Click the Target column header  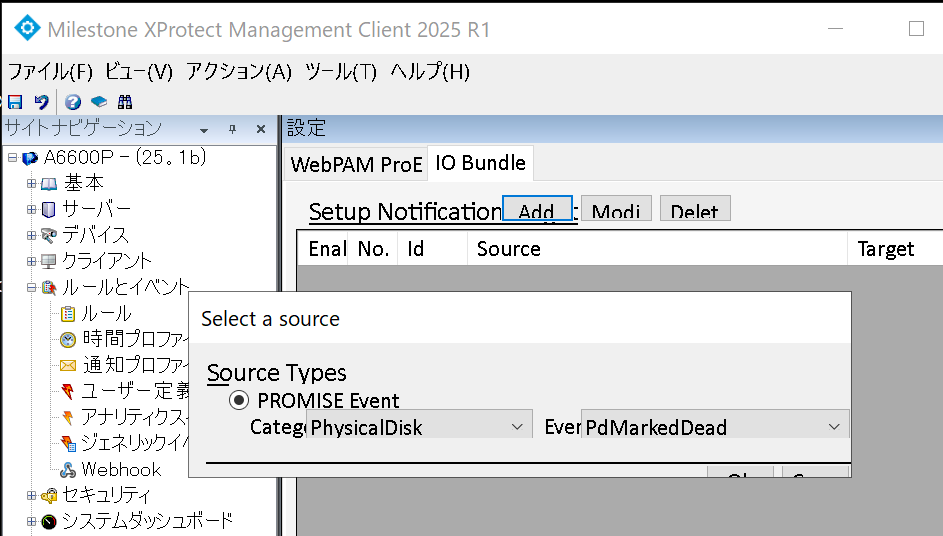[x=895, y=248]
